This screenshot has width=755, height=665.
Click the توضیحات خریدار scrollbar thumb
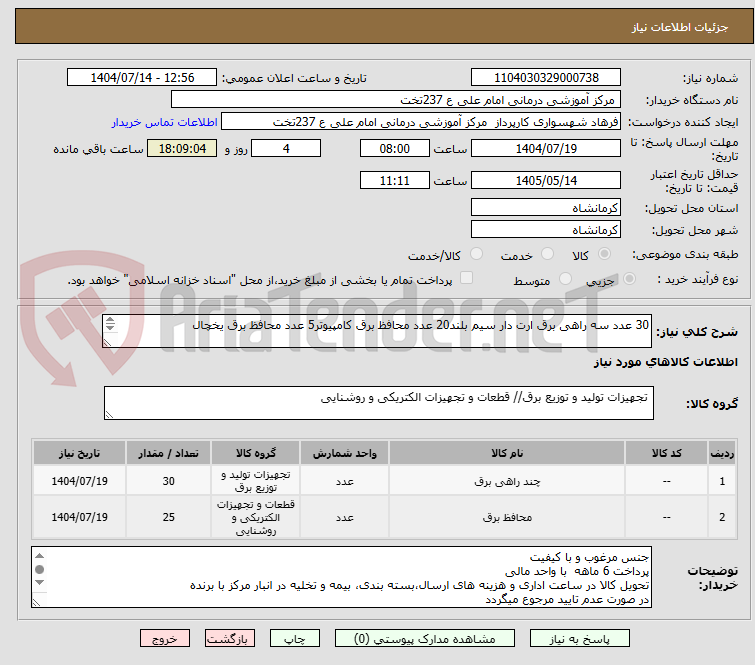pyautogui.click(x=39, y=569)
